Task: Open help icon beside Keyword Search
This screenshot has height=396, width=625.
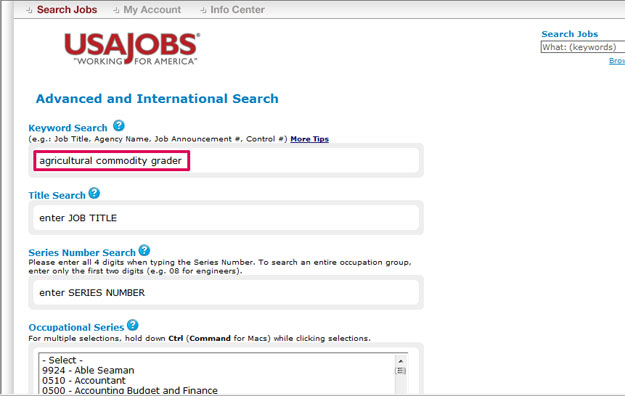Action: point(118,126)
